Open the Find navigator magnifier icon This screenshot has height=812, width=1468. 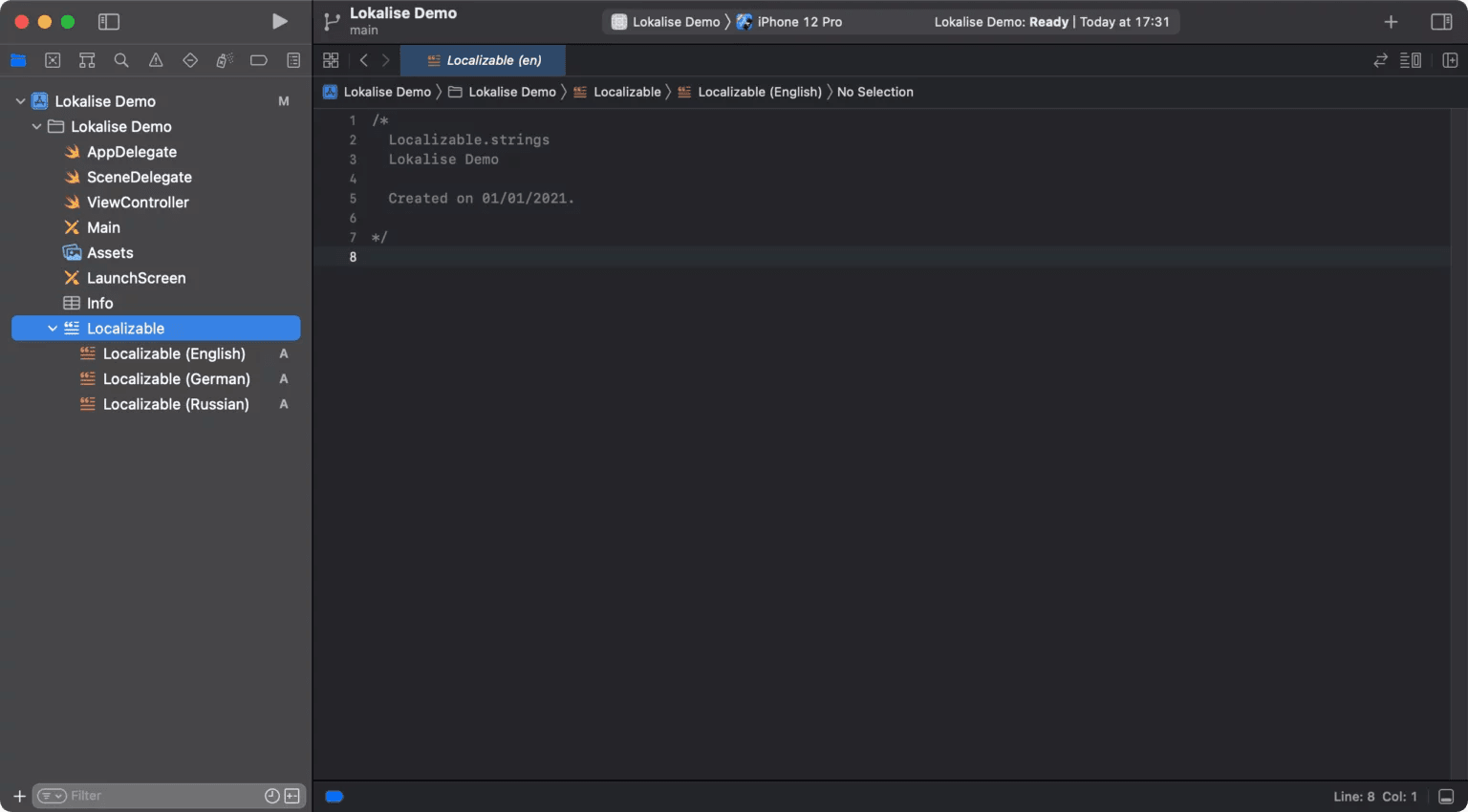[x=121, y=60]
